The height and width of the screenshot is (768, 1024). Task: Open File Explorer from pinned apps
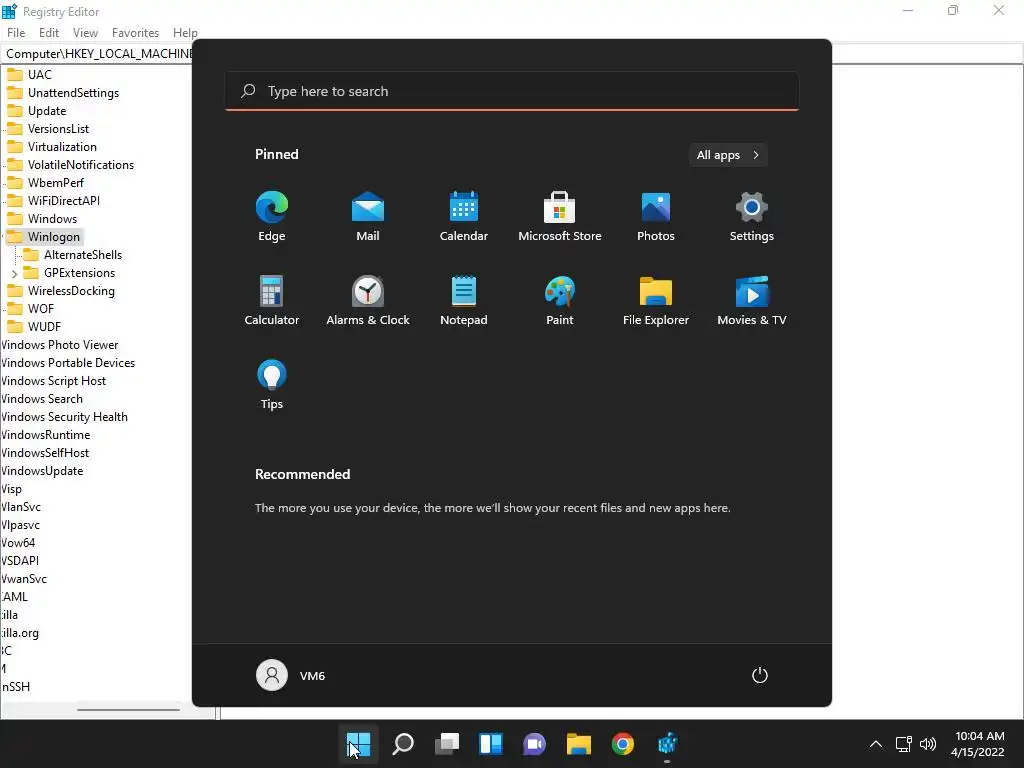[656, 300]
